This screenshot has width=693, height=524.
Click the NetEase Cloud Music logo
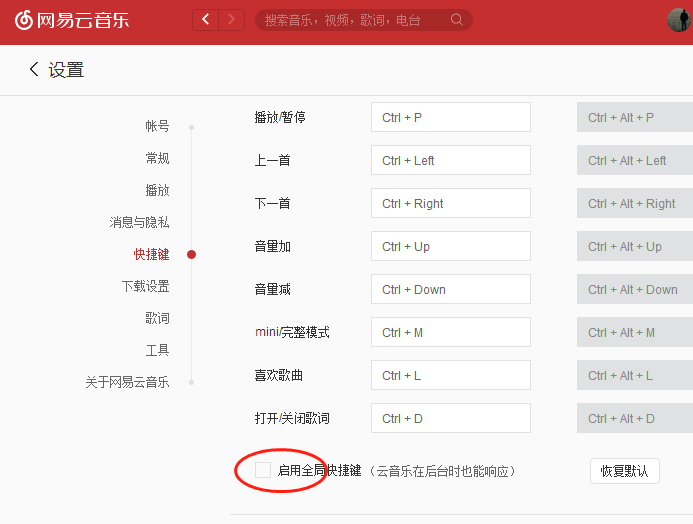tap(72, 20)
